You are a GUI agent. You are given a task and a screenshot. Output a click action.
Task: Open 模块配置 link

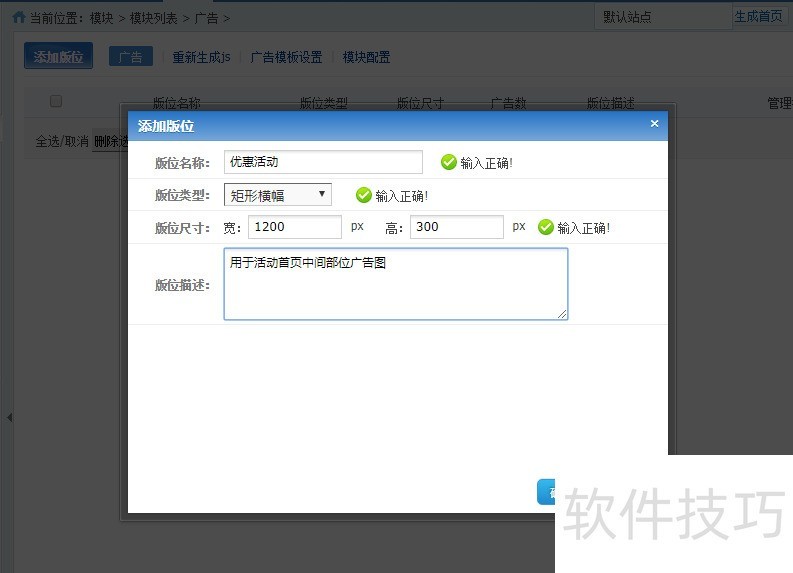pyautogui.click(x=366, y=57)
